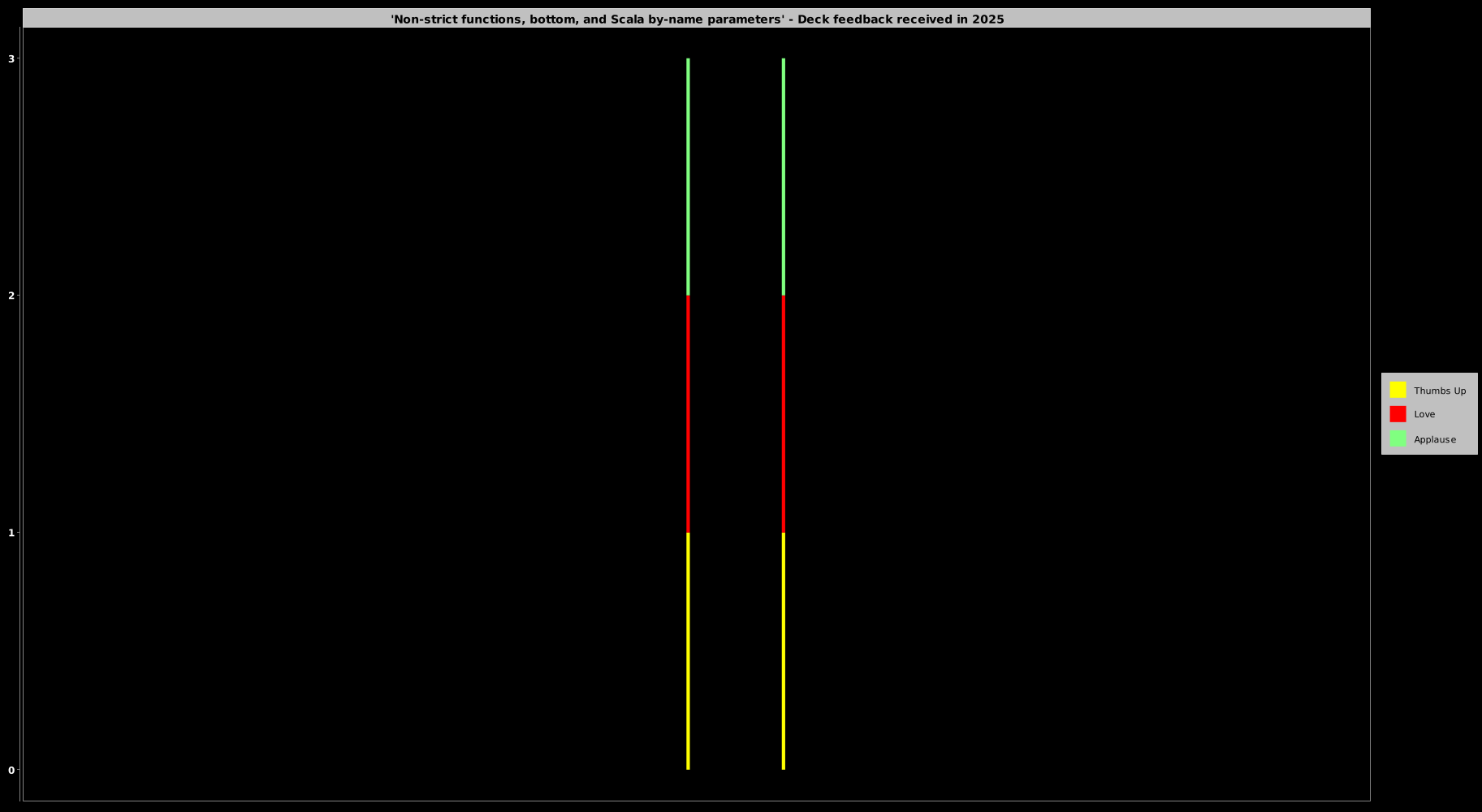1482x812 pixels.
Task: Click the y-axis label '3'
Action: (11, 58)
